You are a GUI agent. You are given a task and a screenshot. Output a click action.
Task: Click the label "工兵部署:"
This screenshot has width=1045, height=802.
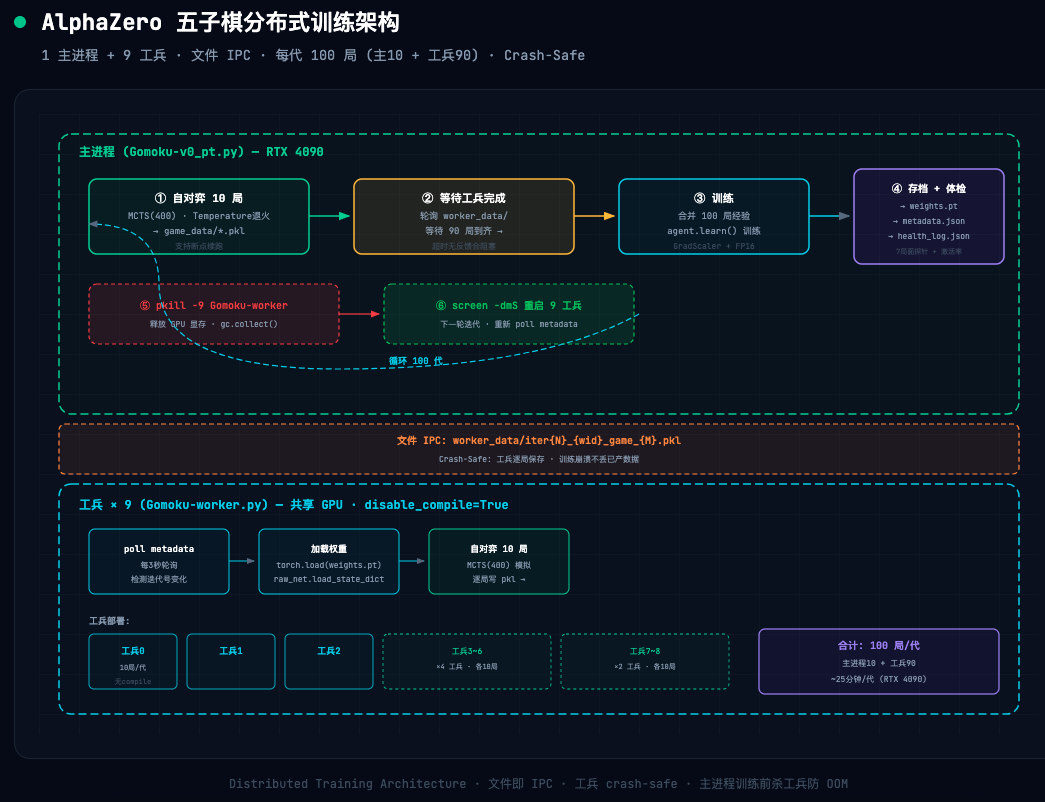tap(109, 621)
